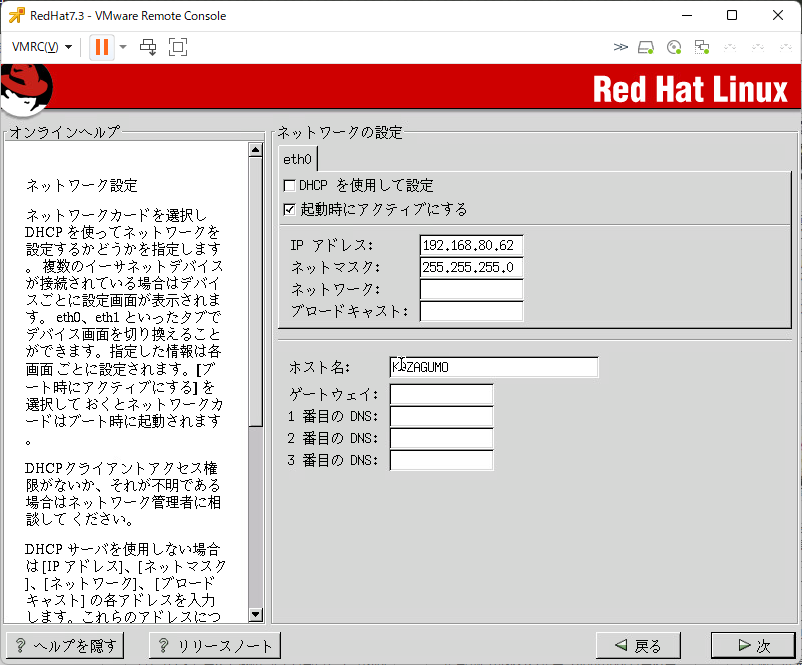Open the VMRC(V) menu

click(x=41, y=47)
